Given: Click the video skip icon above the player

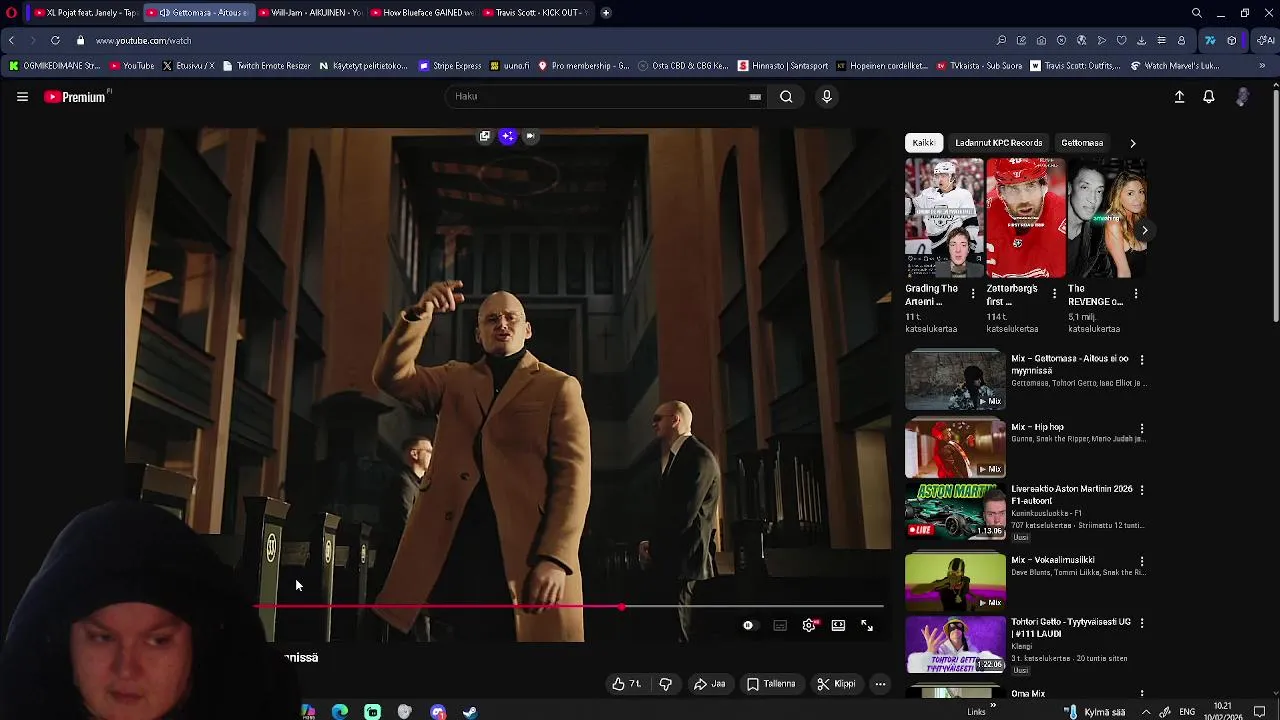Looking at the screenshot, I should pos(530,136).
